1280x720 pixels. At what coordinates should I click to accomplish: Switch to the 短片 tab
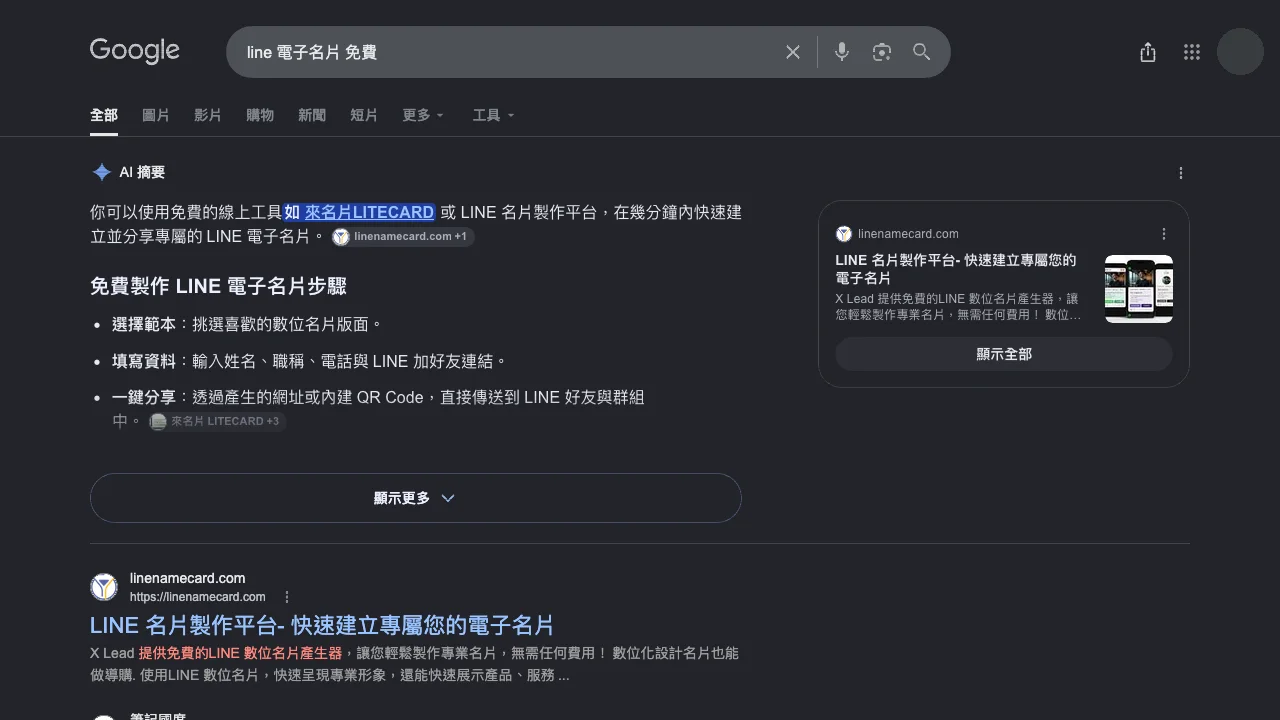pos(364,115)
